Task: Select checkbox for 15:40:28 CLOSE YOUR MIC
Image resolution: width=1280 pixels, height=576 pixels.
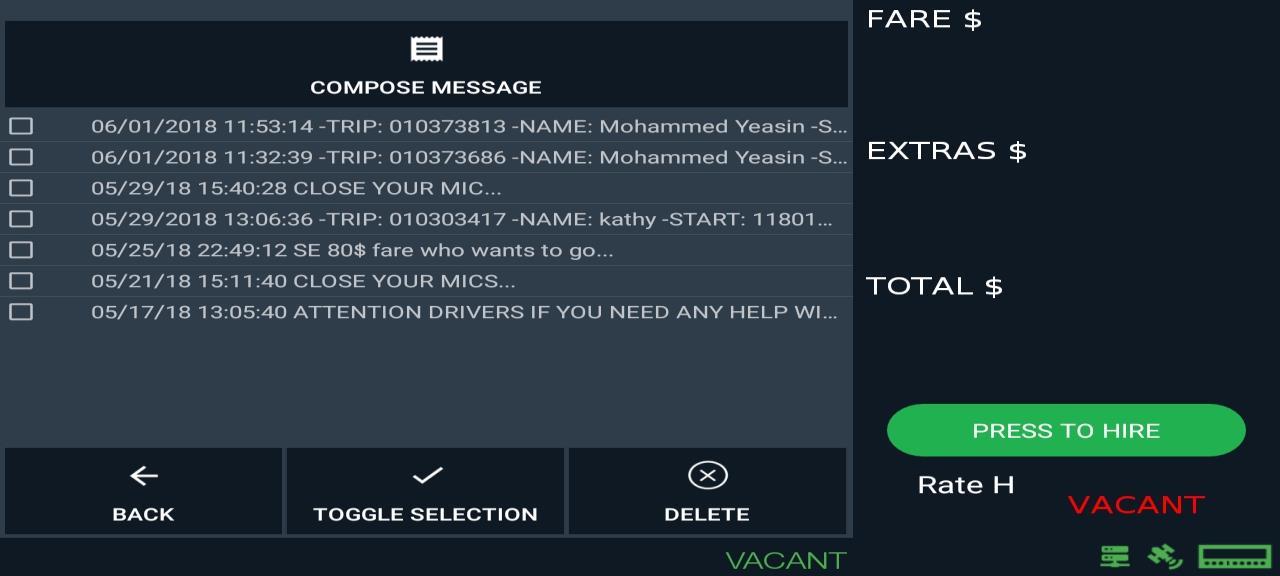Action: [21, 188]
